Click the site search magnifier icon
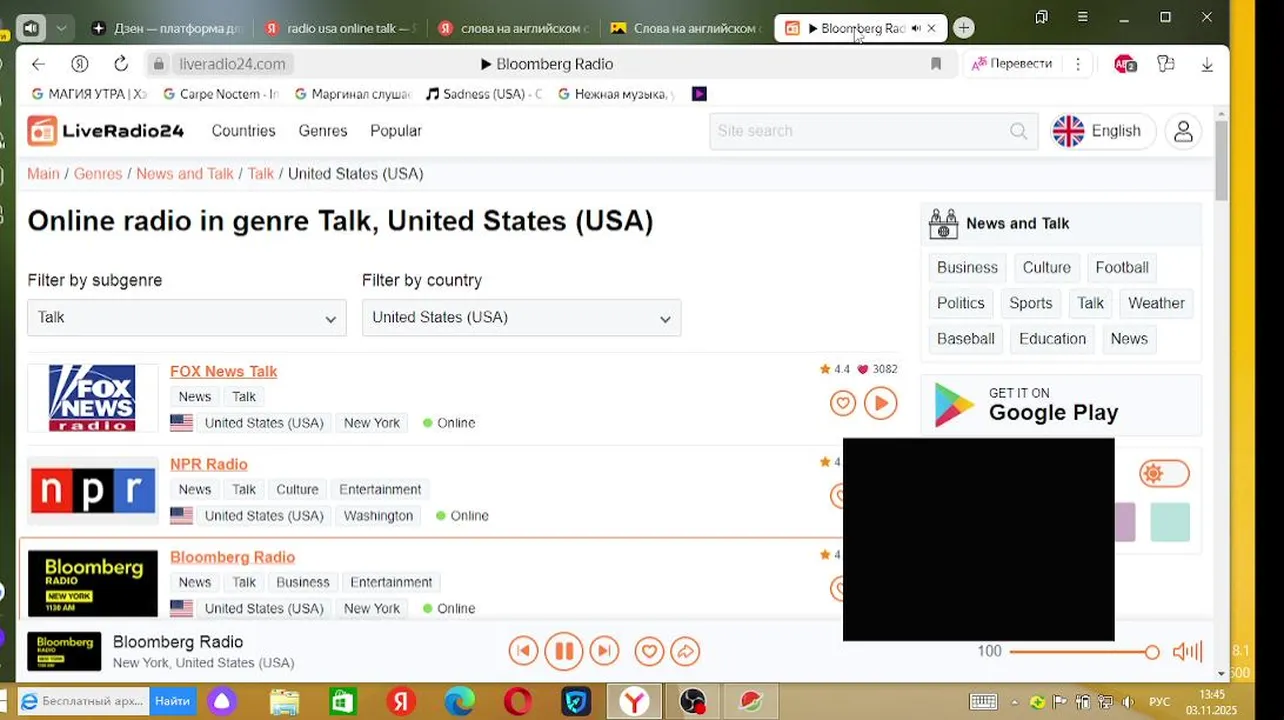The image size is (1284, 720). (x=1018, y=131)
